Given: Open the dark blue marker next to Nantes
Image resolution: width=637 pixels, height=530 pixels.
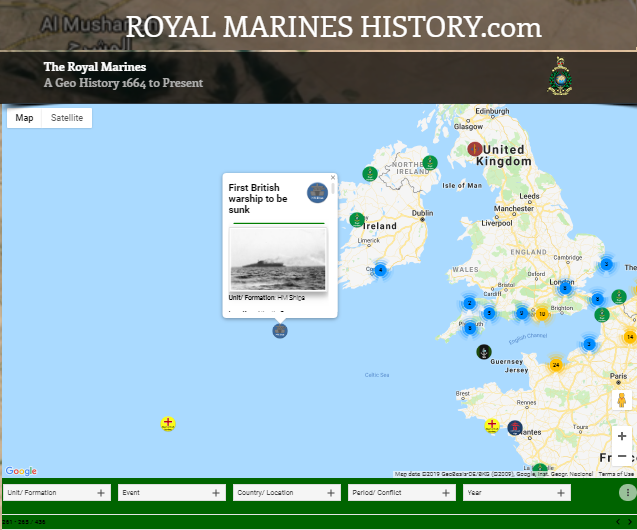Looking at the screenshot, I should [x=515, y=428].
